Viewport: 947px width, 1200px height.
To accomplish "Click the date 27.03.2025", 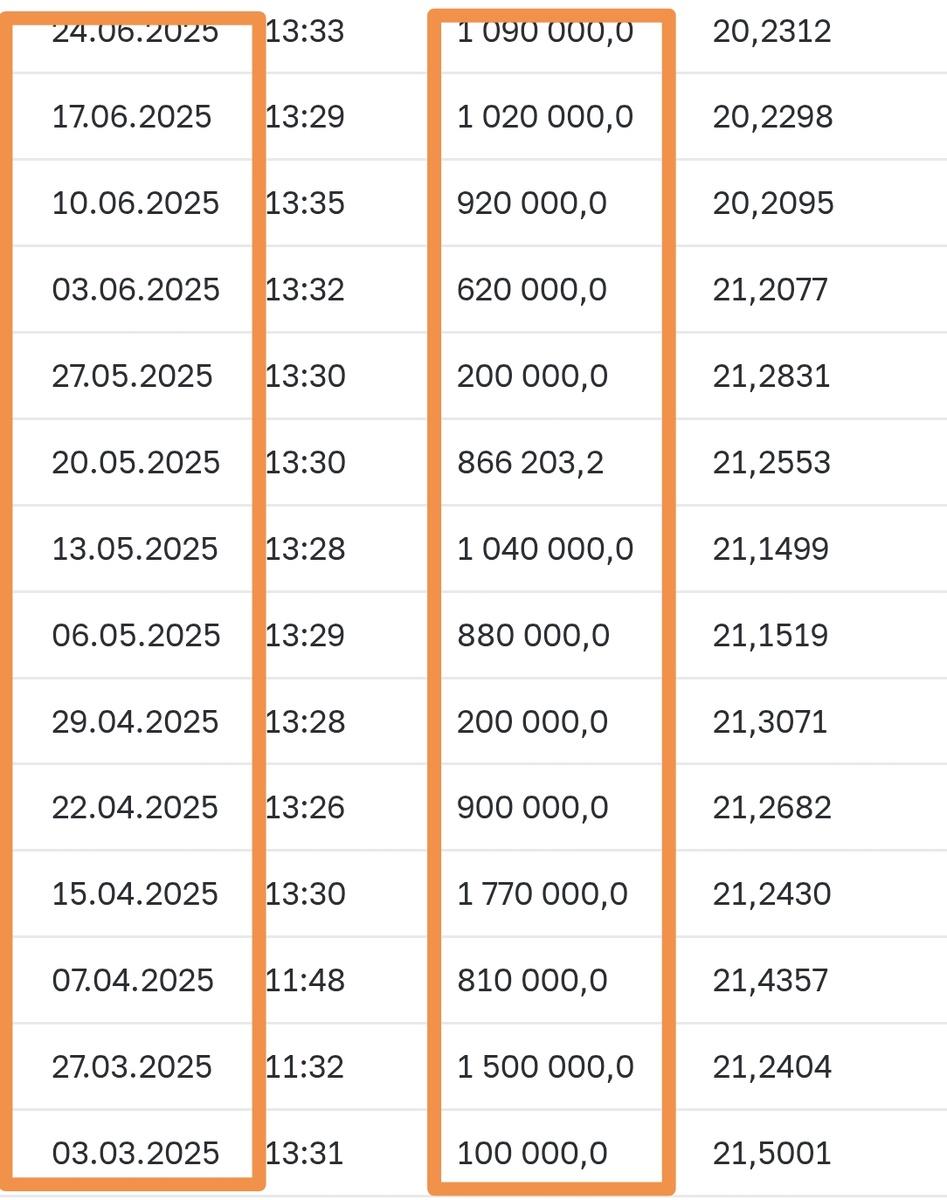I will [x=132, y=1067].
